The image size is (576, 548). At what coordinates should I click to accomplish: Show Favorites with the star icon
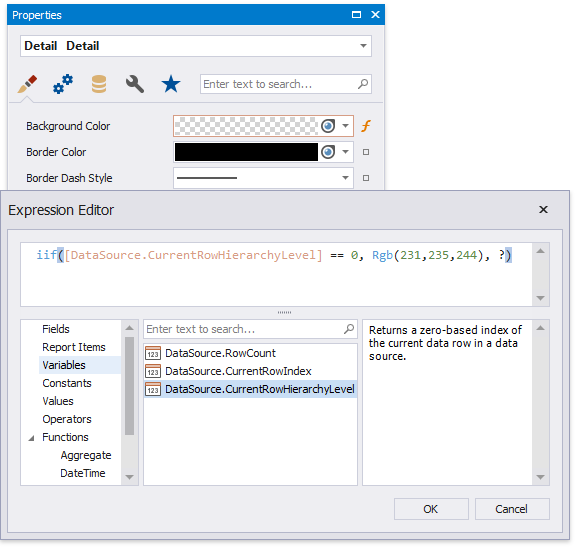click(x=171, y=84)
